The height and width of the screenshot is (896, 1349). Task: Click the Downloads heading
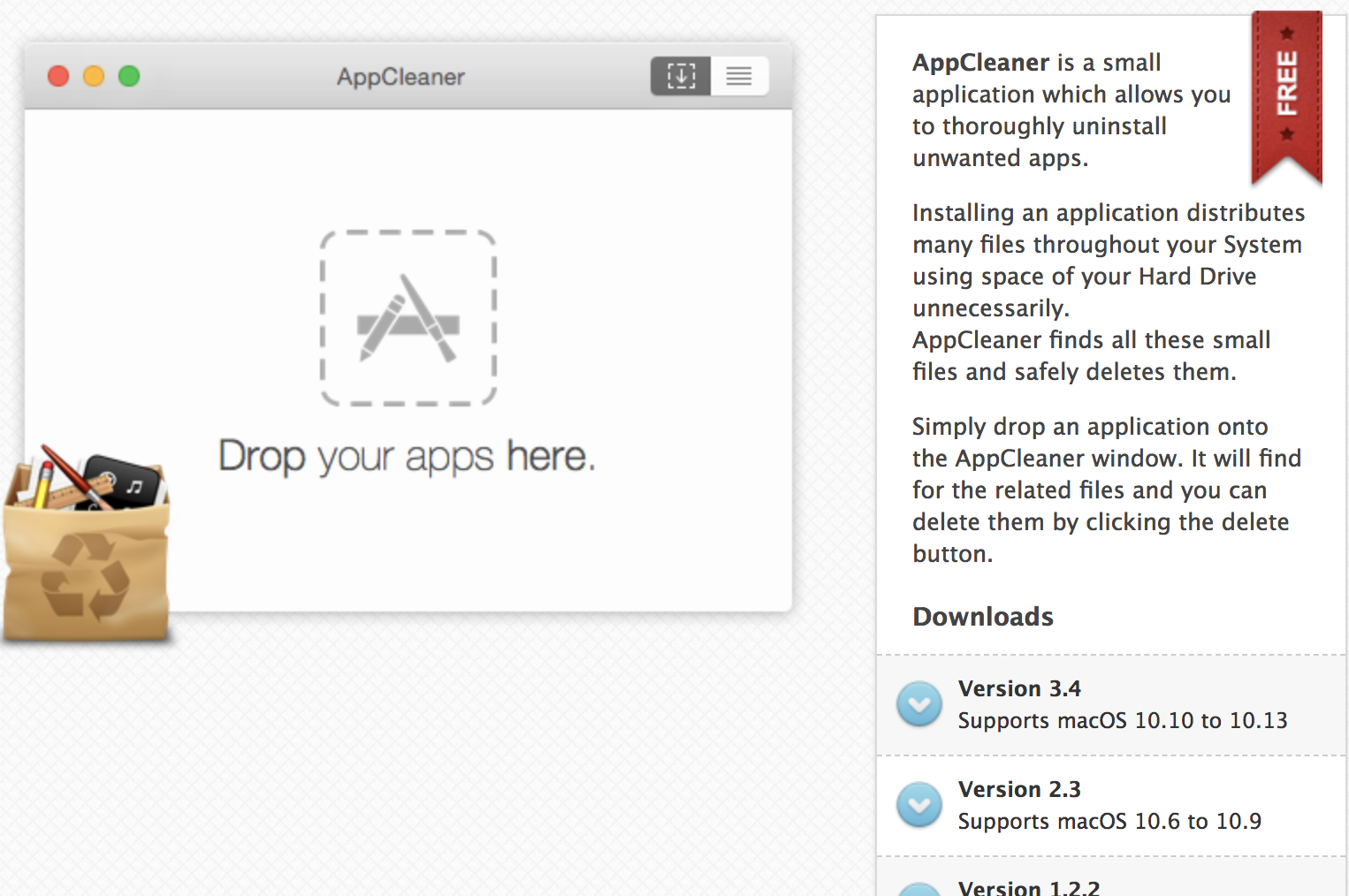pyautogui.click(x=983, y=617)
